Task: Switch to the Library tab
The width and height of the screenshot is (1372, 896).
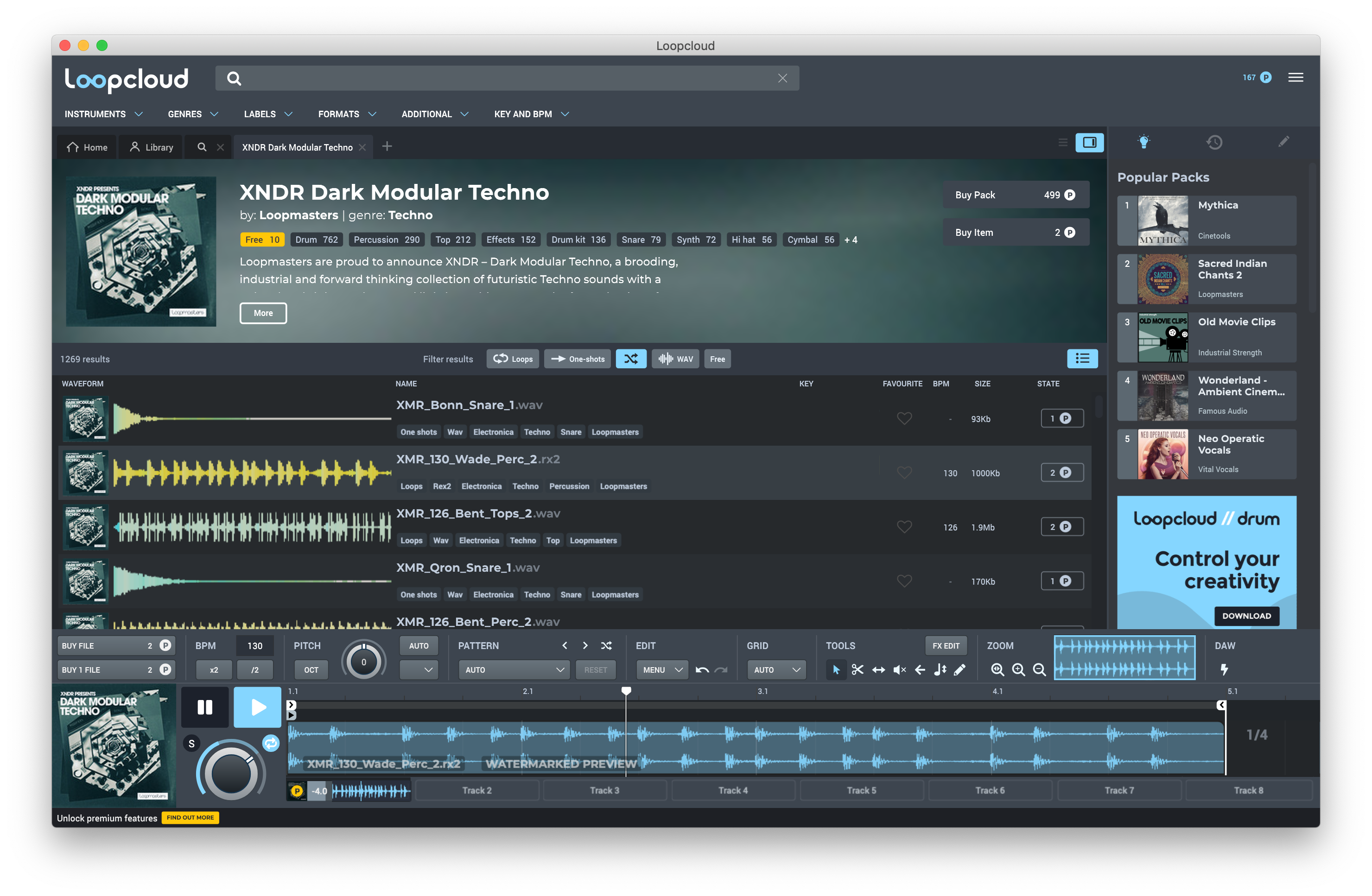Action: pos(152,147)
